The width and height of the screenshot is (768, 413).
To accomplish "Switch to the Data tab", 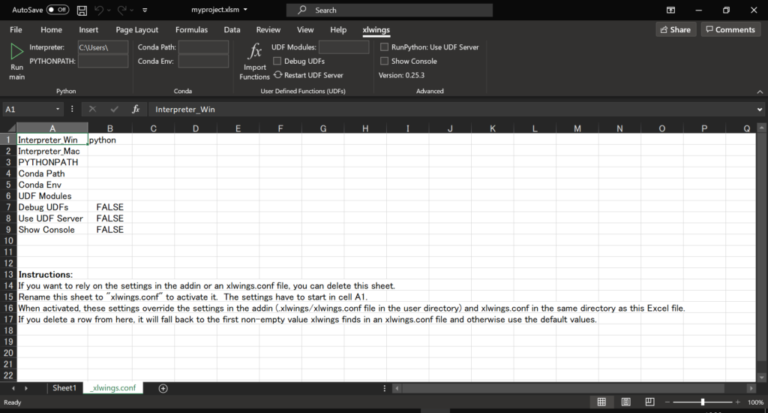I will pos(232,29).
